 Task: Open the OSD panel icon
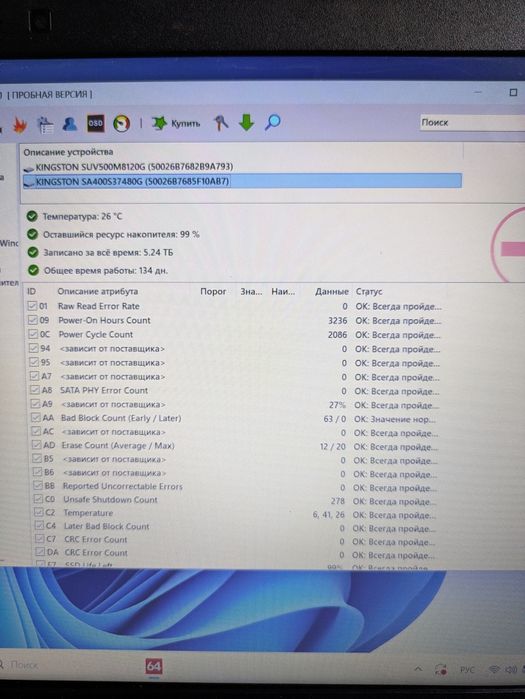pyautogui.click(x=95, y=123)
